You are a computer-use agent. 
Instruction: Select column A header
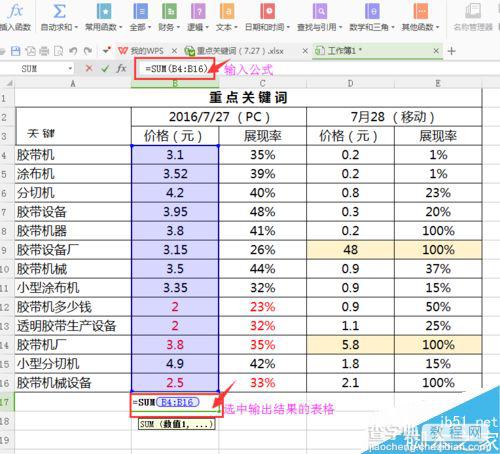pyautogui.click(x=73, y=83)
